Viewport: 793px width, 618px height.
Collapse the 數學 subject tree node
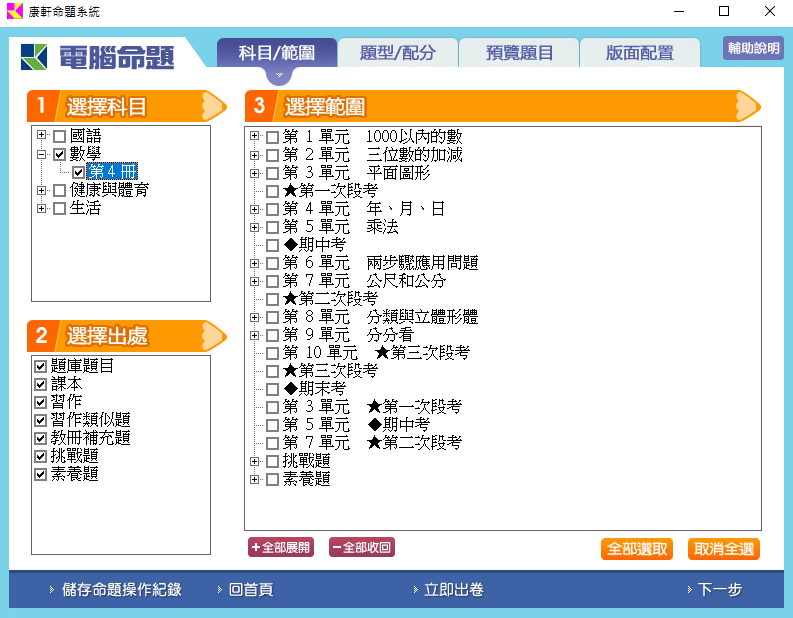pyautogui.click(x=42, y=155)
